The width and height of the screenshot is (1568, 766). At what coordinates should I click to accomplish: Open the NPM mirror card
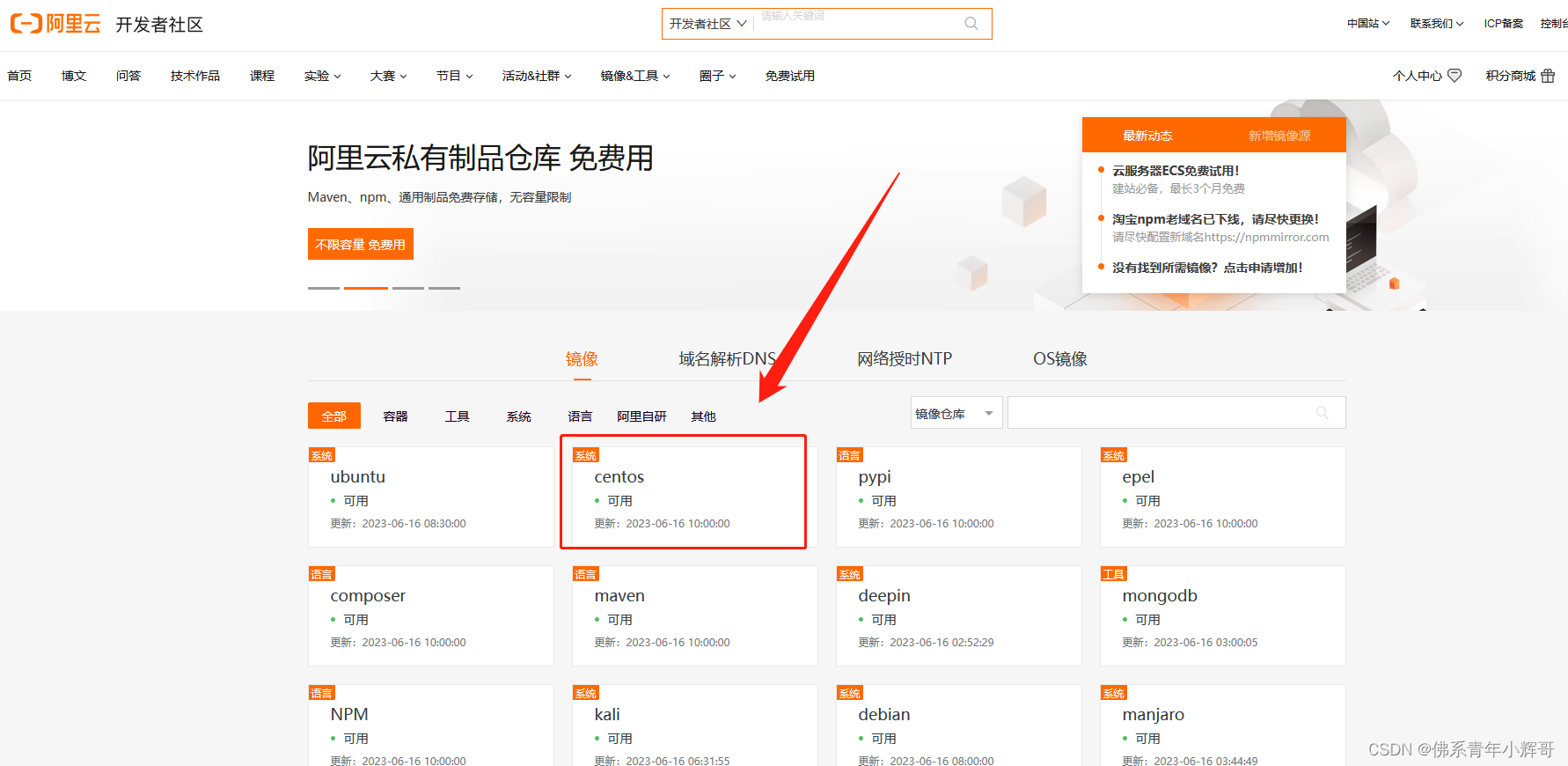[431, 725]
